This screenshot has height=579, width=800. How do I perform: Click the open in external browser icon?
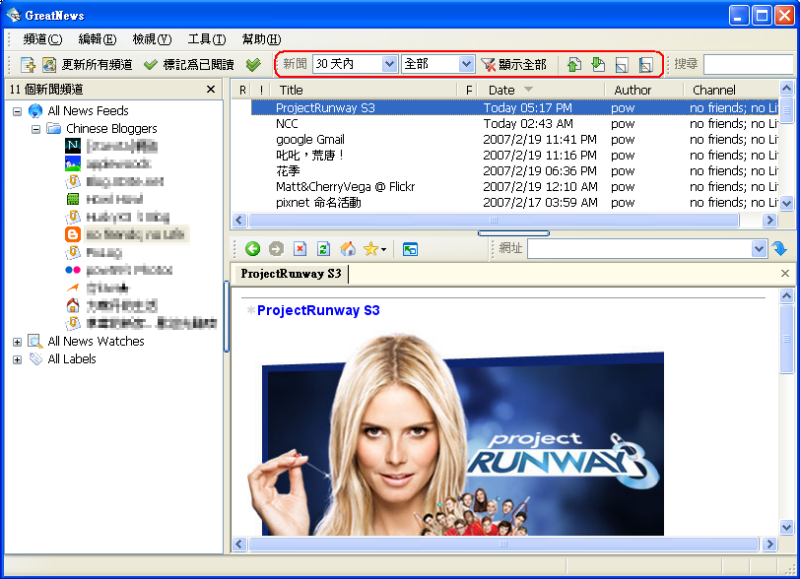click(410, 249)
